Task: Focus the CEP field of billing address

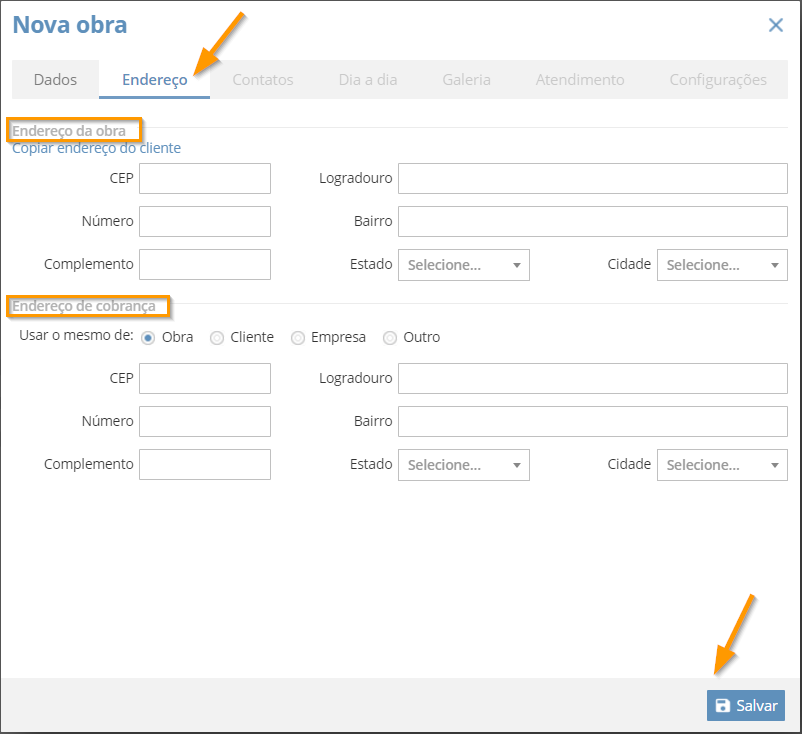Action: click(x=205, y=379)
